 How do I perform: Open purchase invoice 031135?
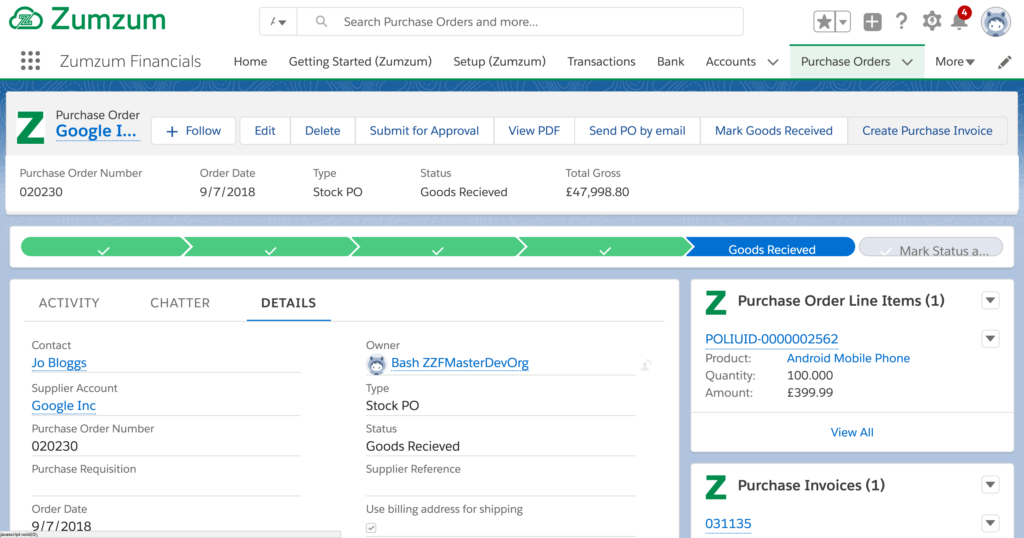(728, 524)
